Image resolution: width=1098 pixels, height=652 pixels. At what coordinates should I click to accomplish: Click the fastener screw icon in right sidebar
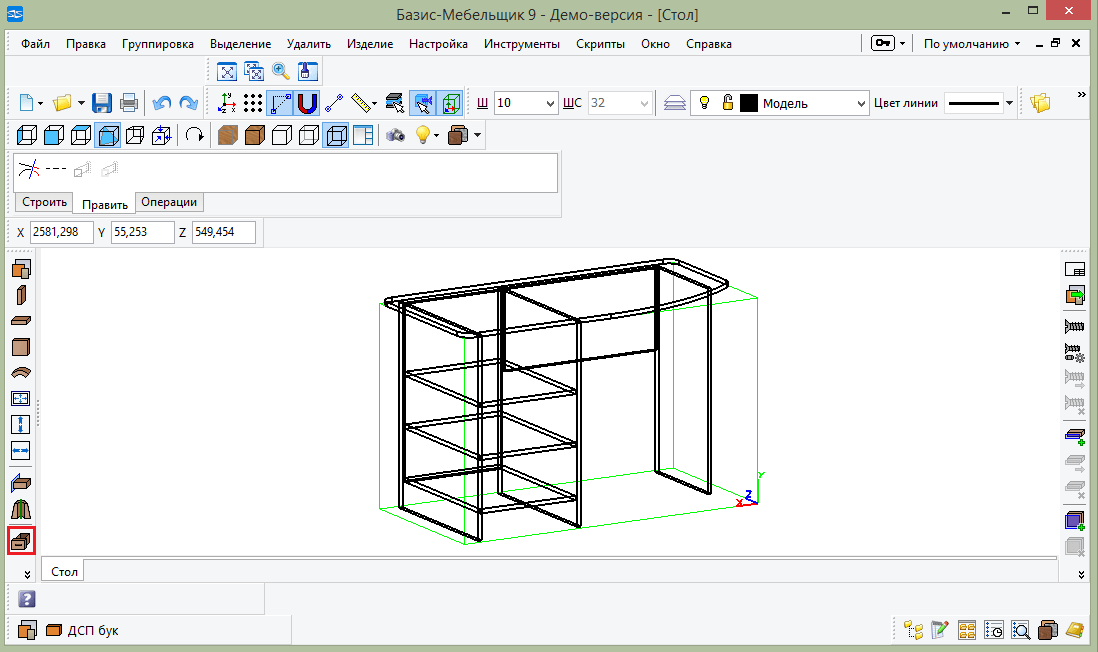click(1074, 326)
